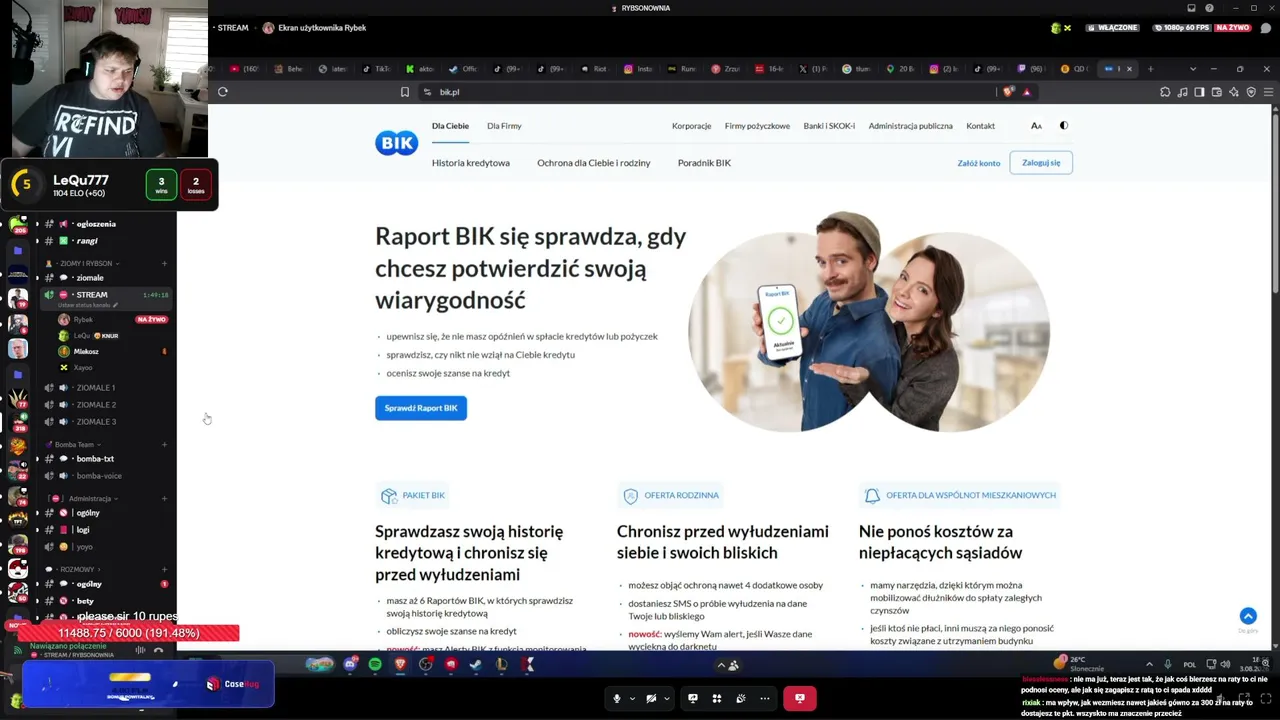
Task: Open the Historia kredytowa menu
Action: (471, 163)
